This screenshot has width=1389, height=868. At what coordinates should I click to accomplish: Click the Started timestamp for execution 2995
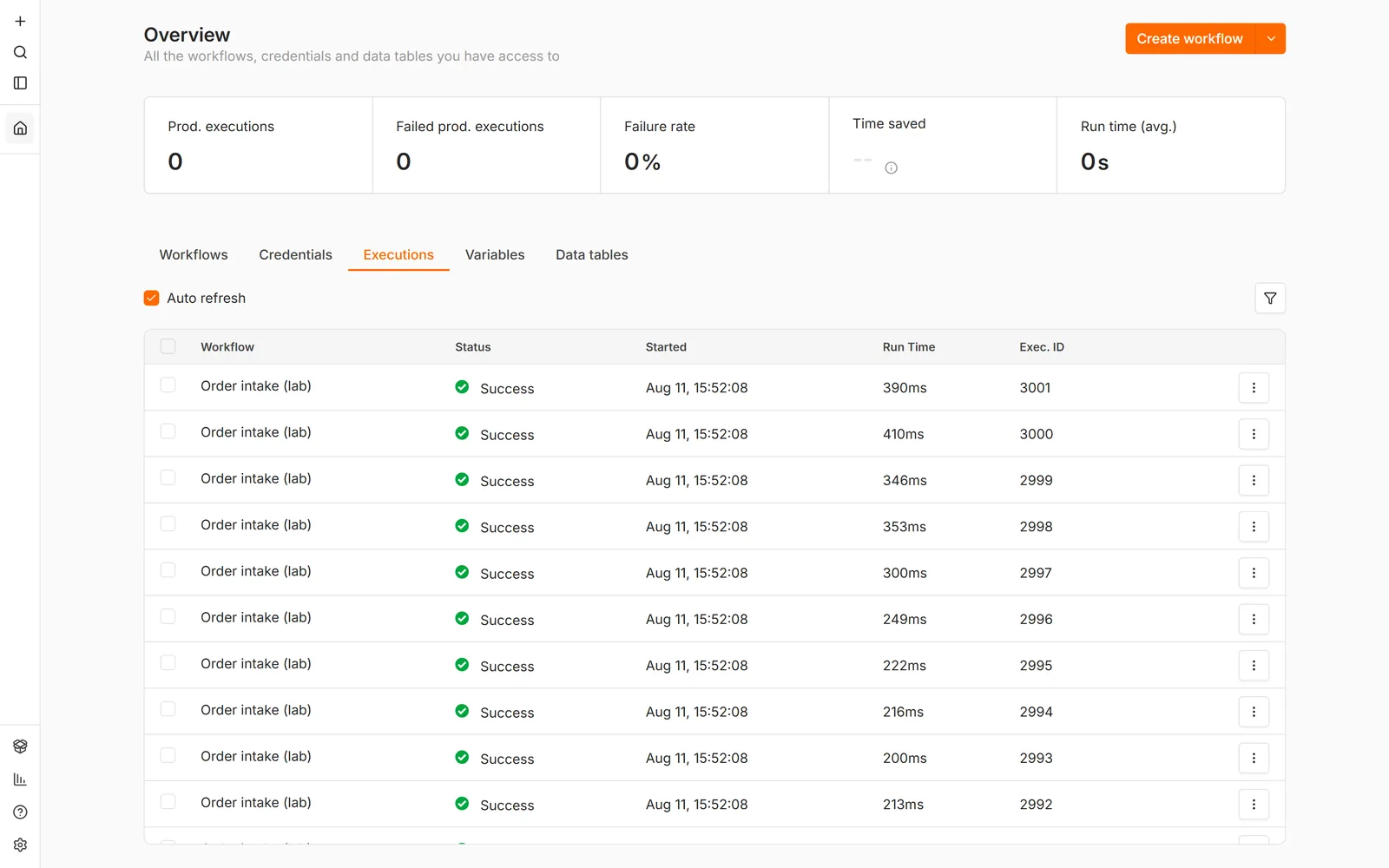(696, 666)
